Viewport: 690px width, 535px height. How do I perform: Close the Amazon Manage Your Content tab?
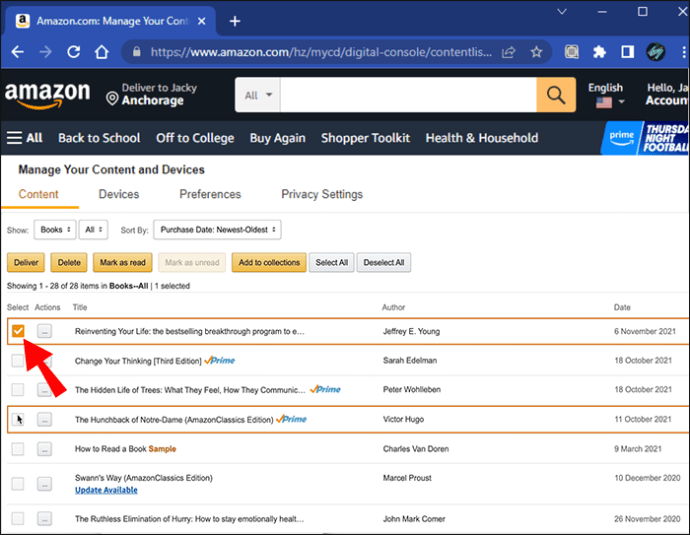coord(202,21)
